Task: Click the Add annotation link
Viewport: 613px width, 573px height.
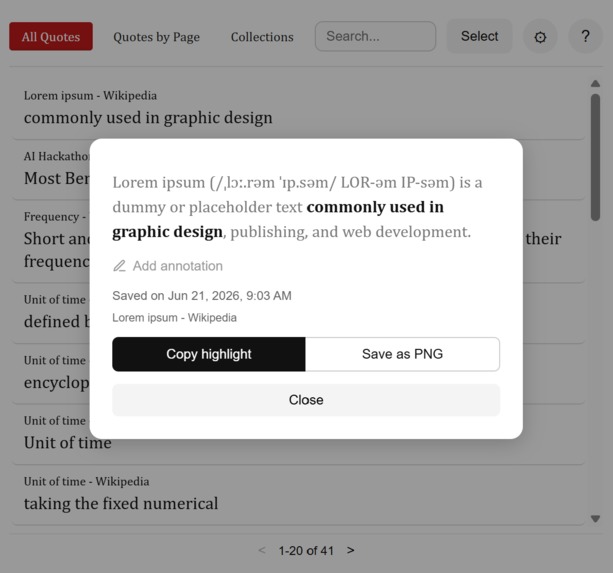Action: 168,266
